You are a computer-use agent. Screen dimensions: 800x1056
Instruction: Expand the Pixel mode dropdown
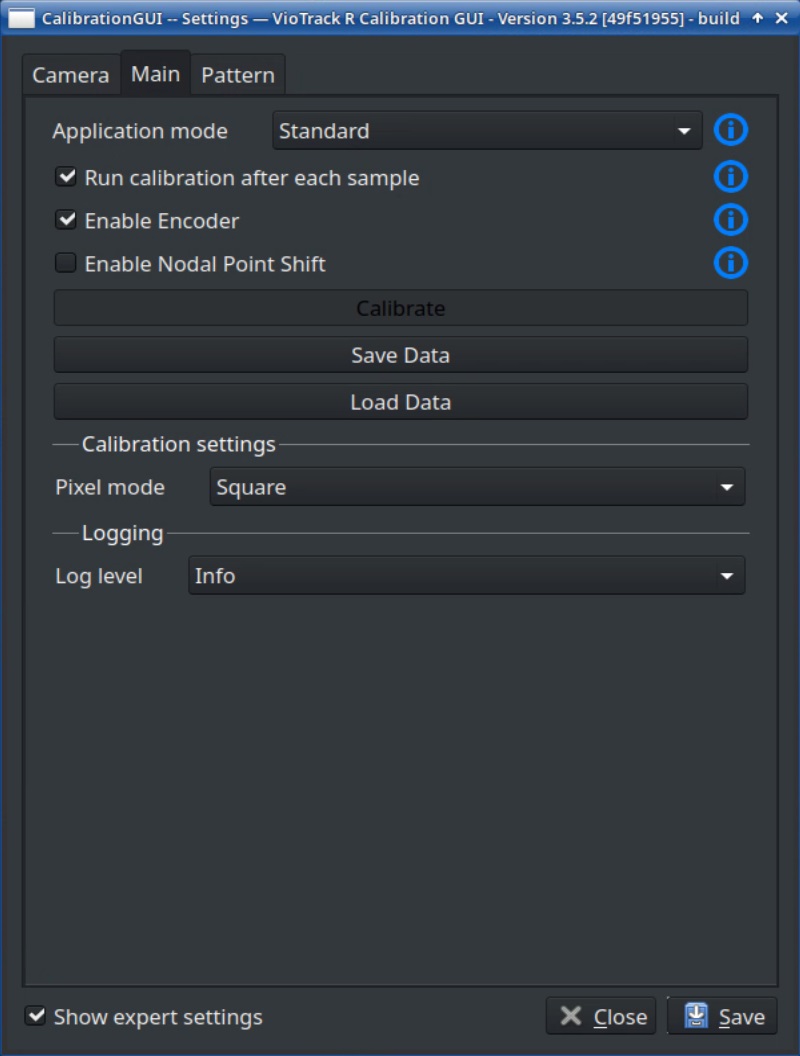click(x=477, y=488)
